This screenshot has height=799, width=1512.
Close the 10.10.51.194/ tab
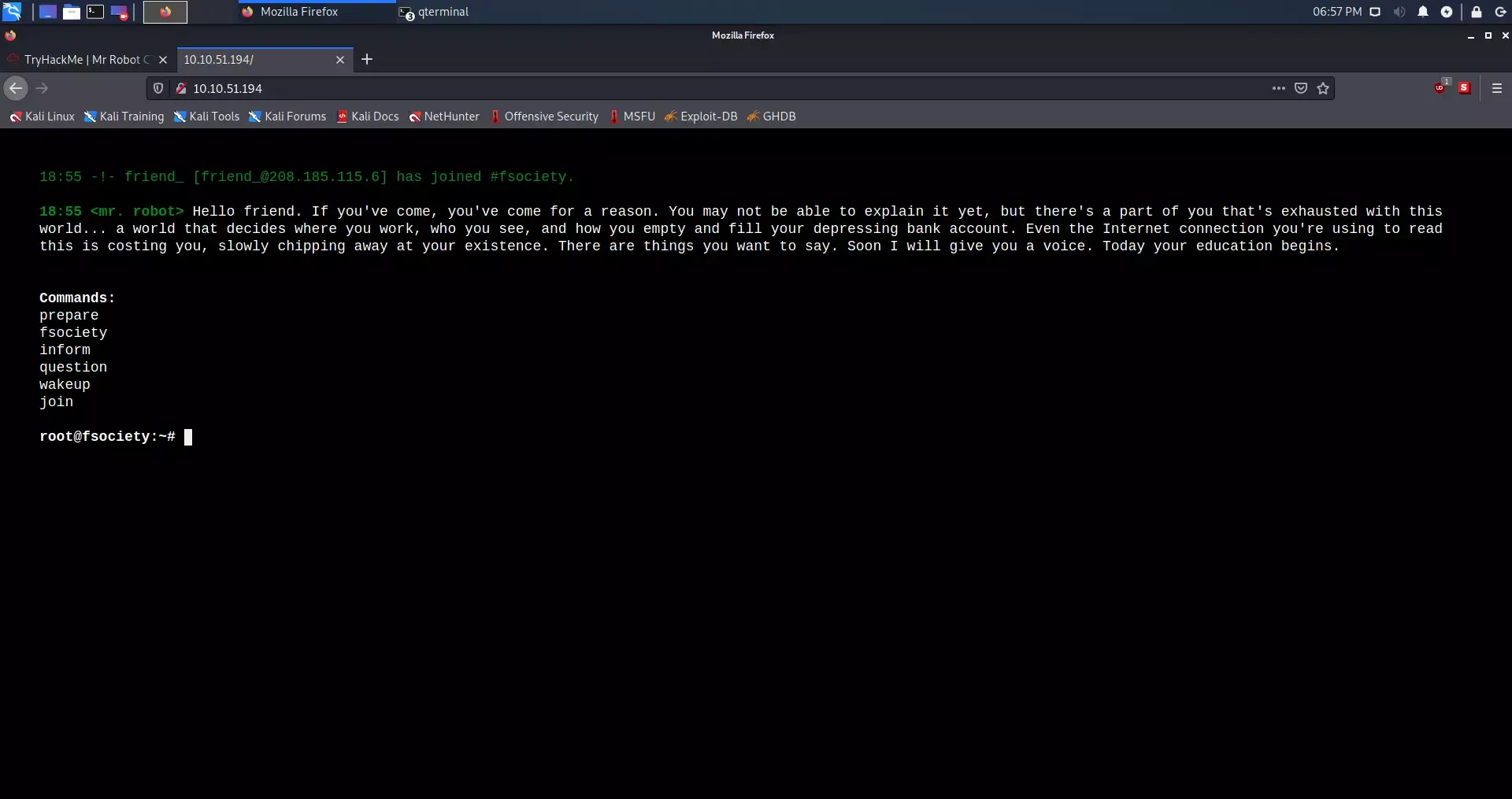pyautogui.click(x=340, y=60)
